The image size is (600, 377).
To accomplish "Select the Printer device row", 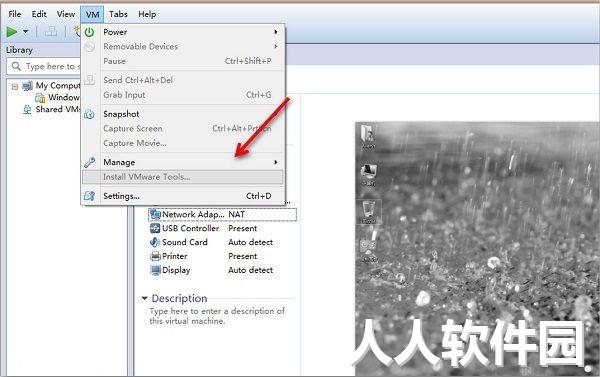I will point(222,256).
